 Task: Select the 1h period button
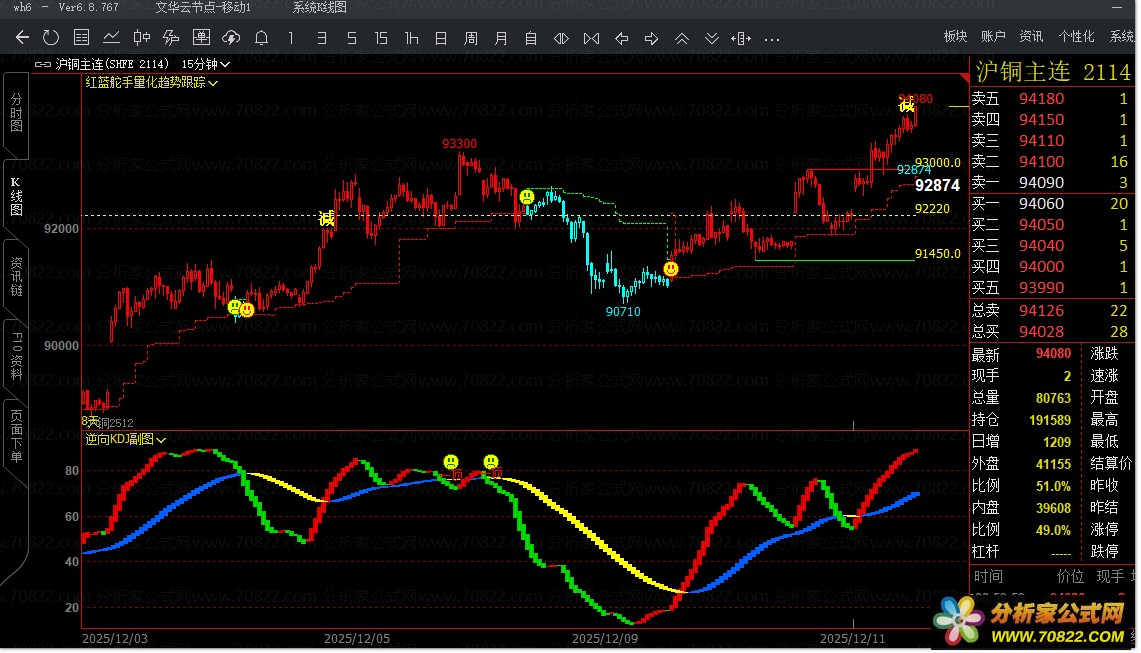(411, 38)
